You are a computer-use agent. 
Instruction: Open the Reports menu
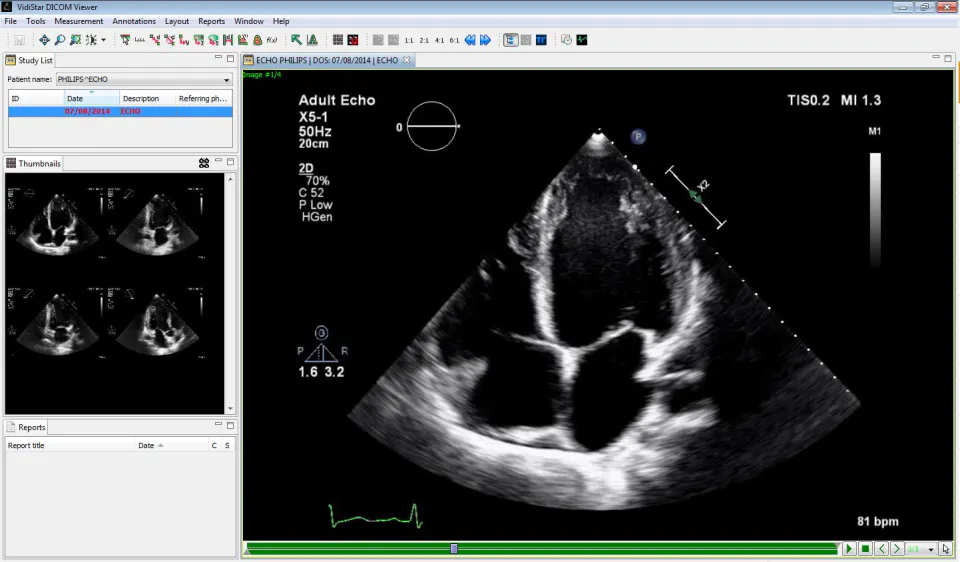coord(211,21)
